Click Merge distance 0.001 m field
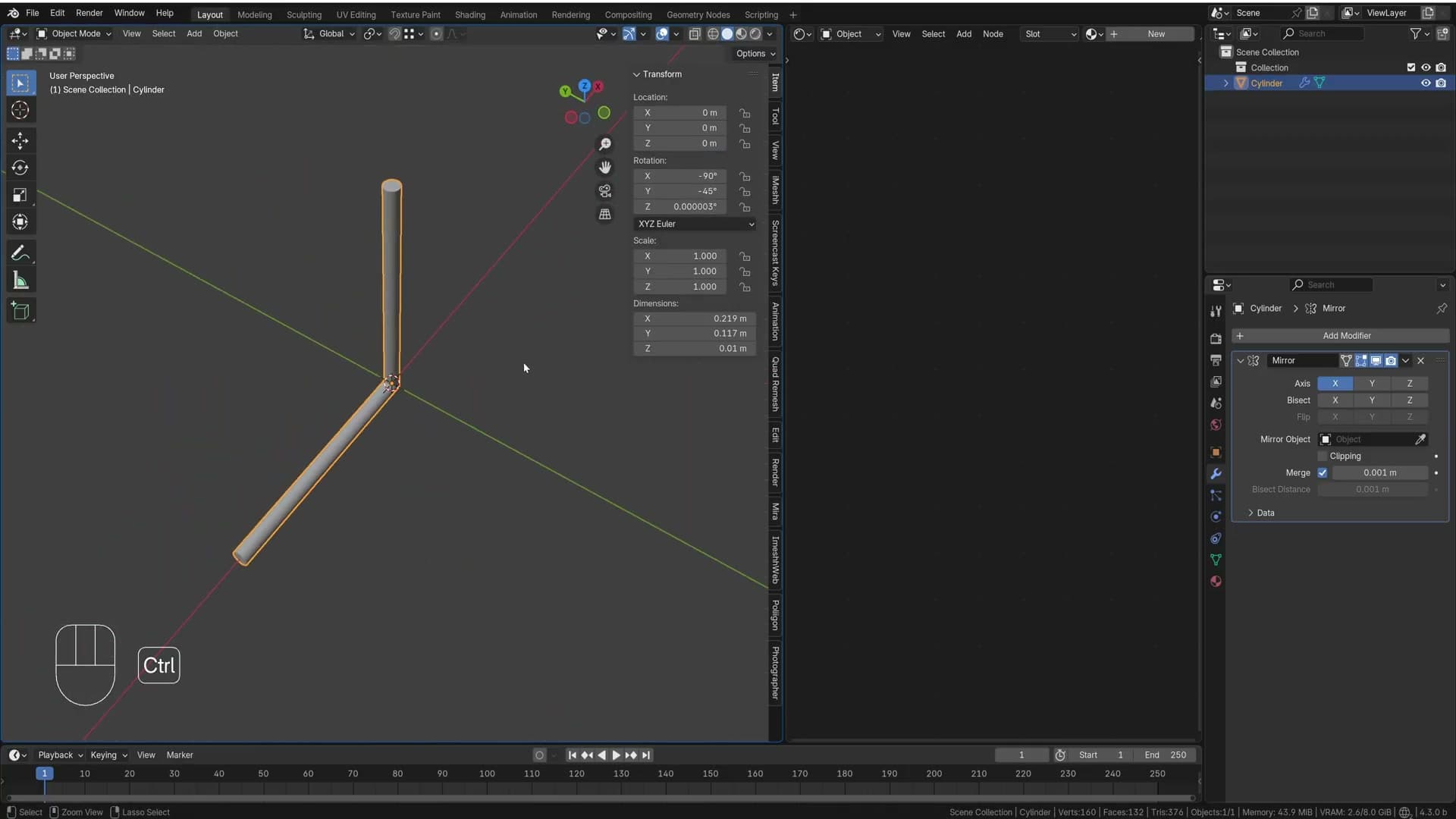The width and height of the screenshot is (1456, 819). [1379, 472]
